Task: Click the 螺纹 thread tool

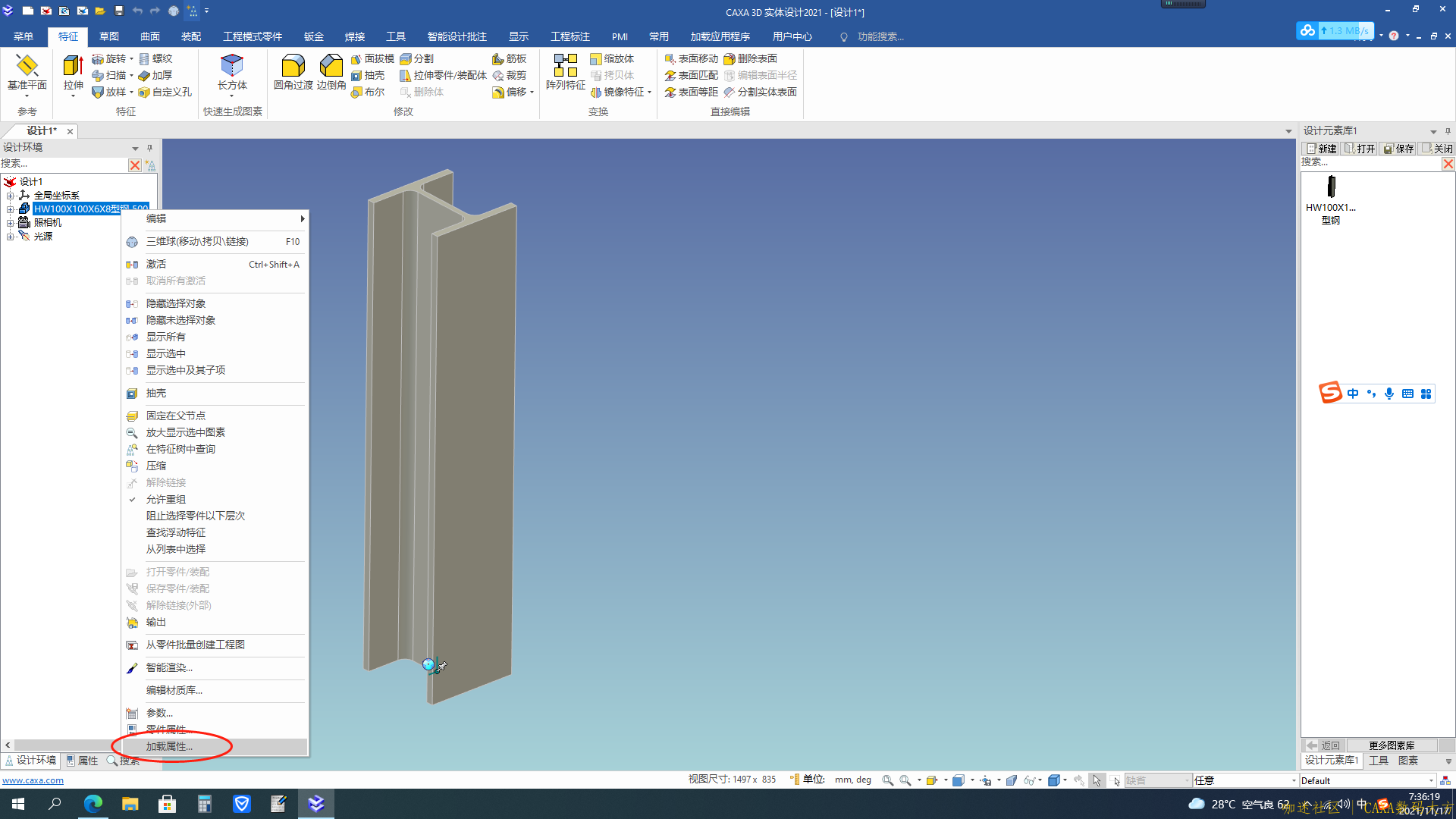Action: pos(155,58)
